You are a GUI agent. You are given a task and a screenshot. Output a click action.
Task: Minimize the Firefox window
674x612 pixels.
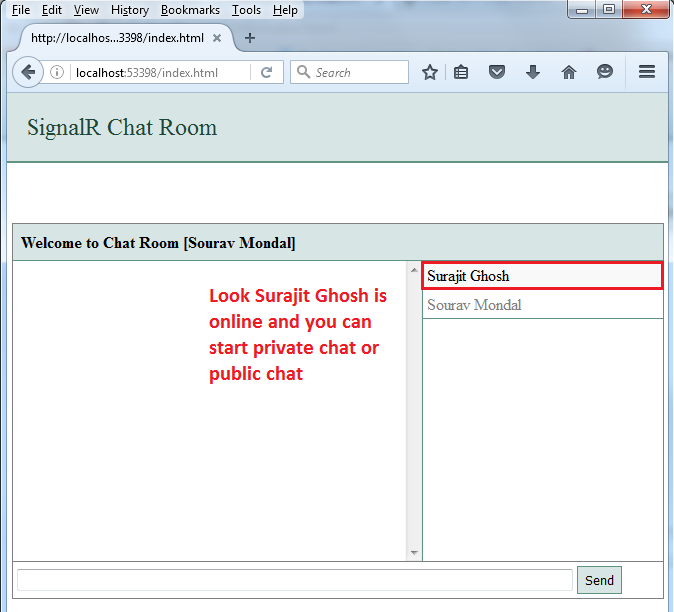pyautogui.click(x=582, y=9)
